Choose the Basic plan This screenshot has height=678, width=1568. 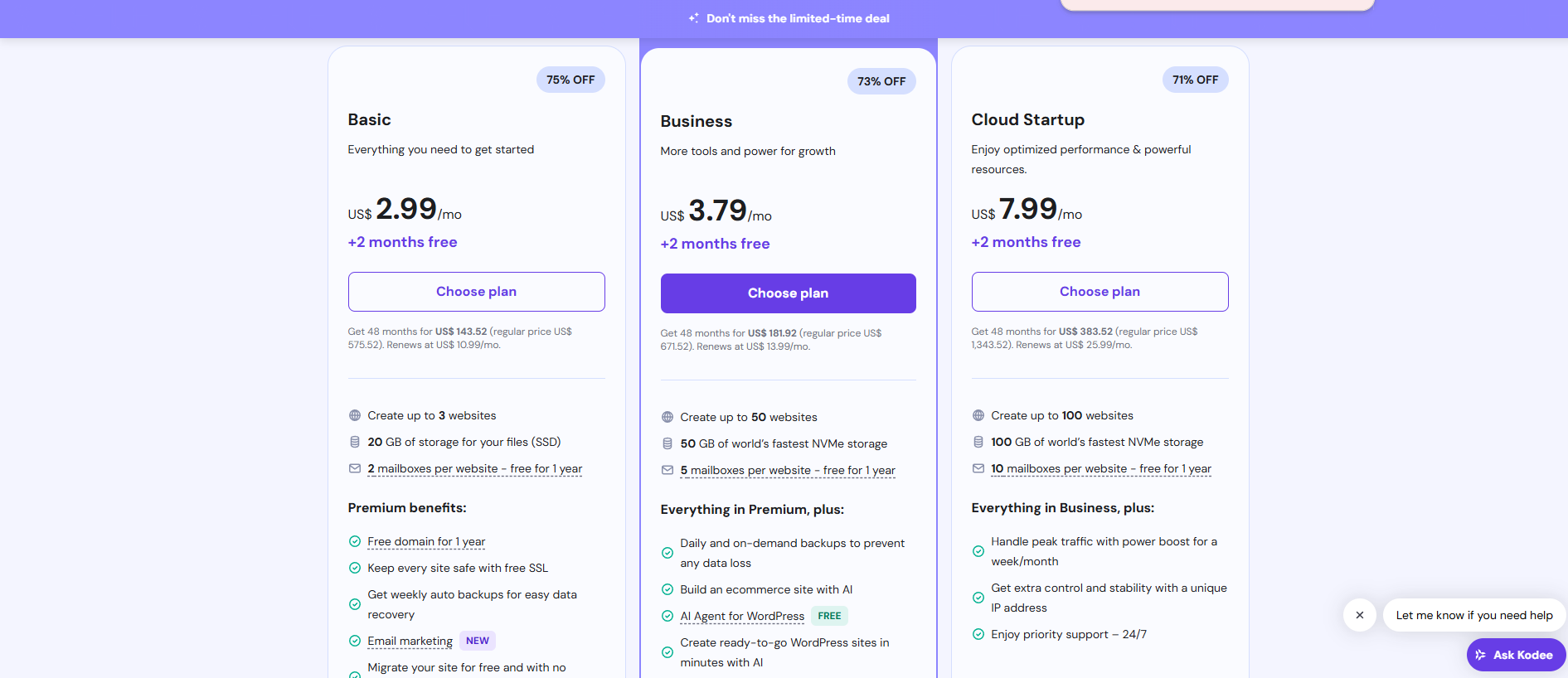click(x=476, y=292)
